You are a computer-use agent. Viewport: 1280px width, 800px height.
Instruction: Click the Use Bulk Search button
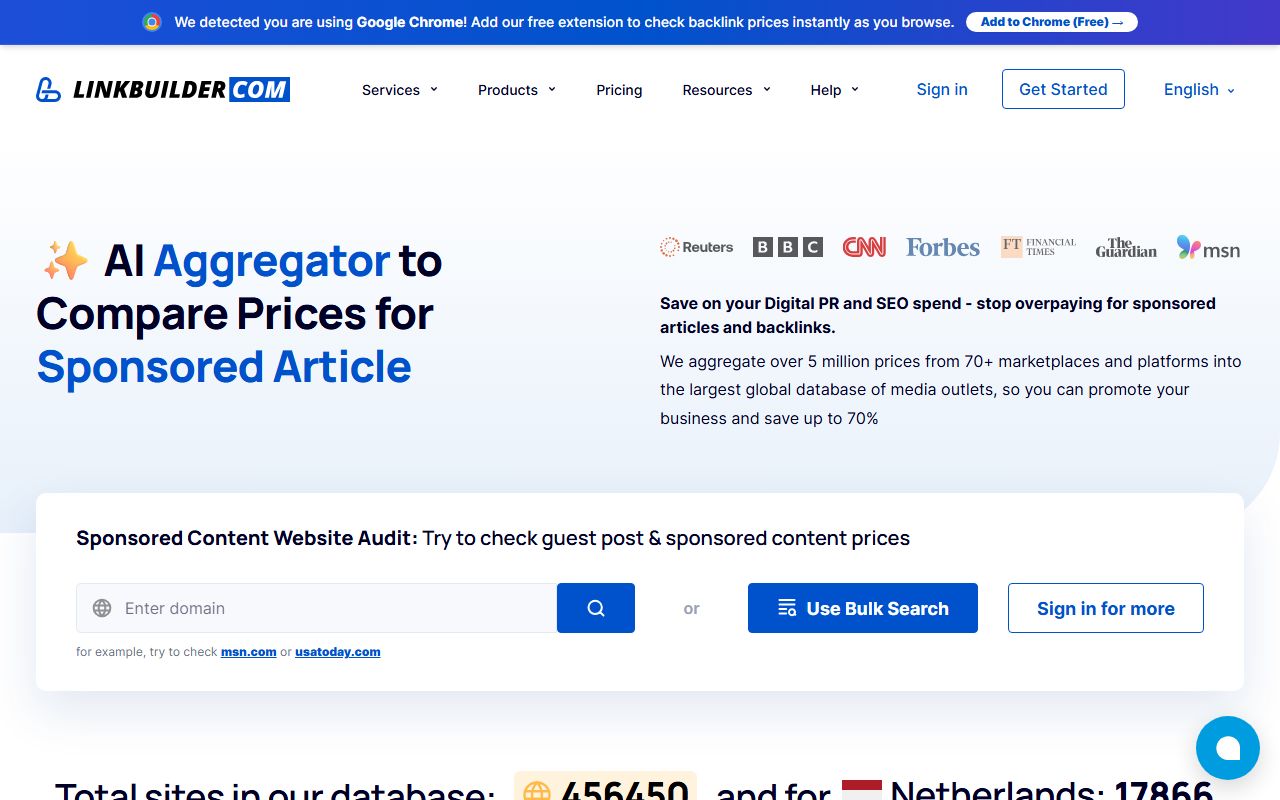tap(863, 608)
